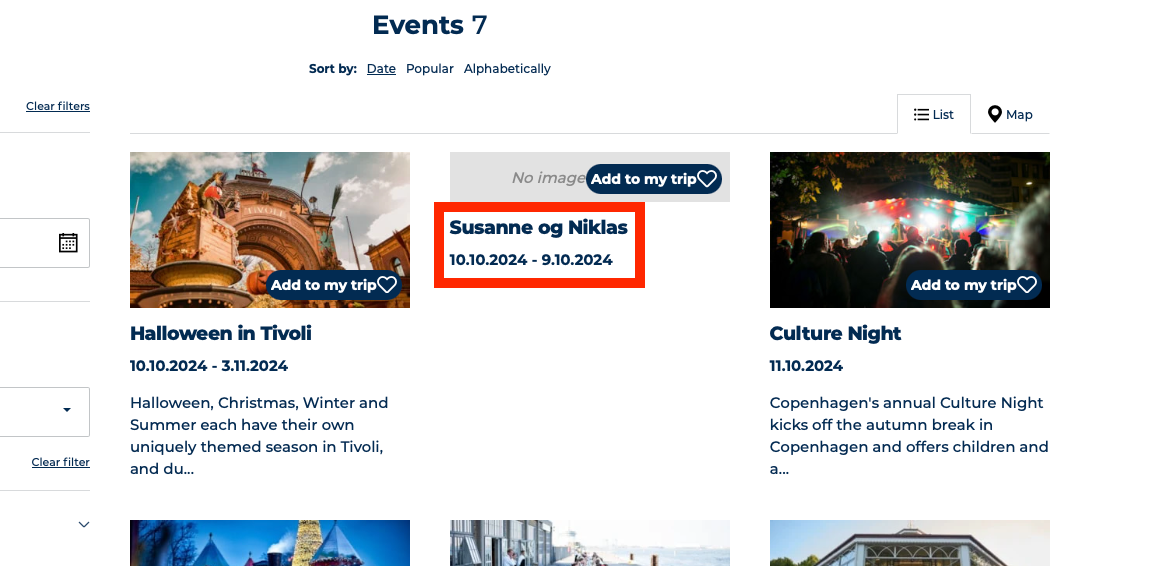The width and height of the screenshot is (1149, 566).
Task: Open the dropdown arrow in sidebar filter
Action: [x=67, y=410]
